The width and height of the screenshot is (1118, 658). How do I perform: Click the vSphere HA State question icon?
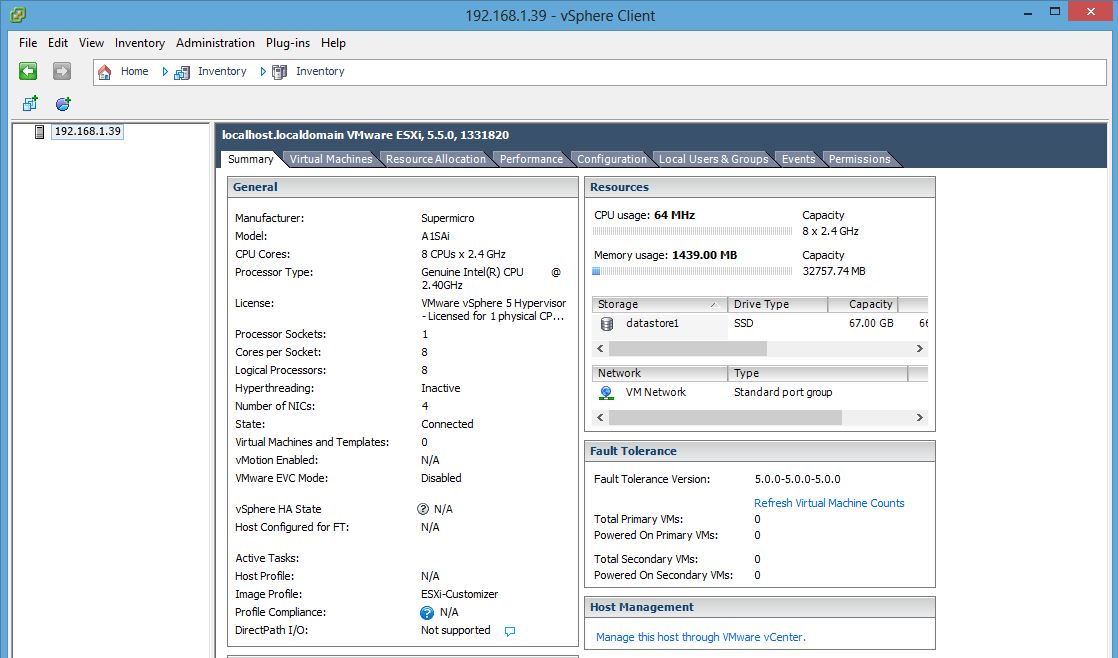(423, 509)
